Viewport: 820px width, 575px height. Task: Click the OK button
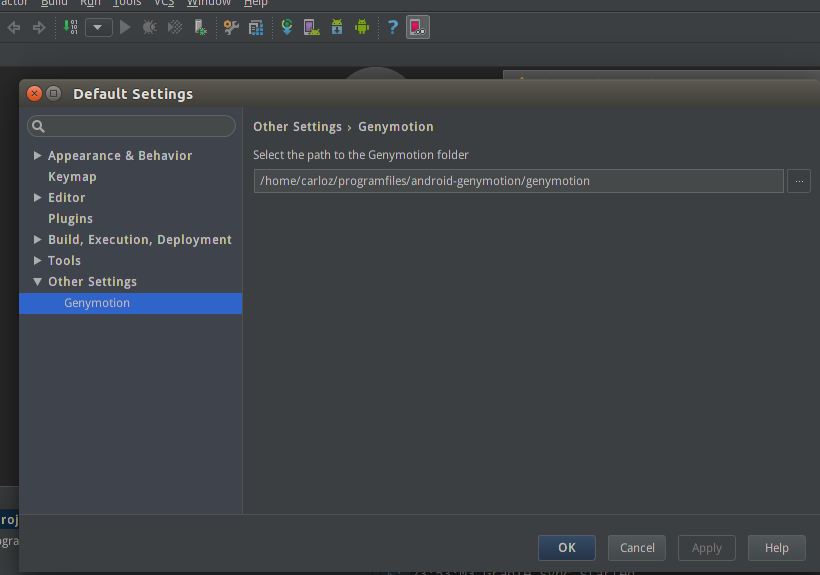pyautogui.click(x=567, y=548)
